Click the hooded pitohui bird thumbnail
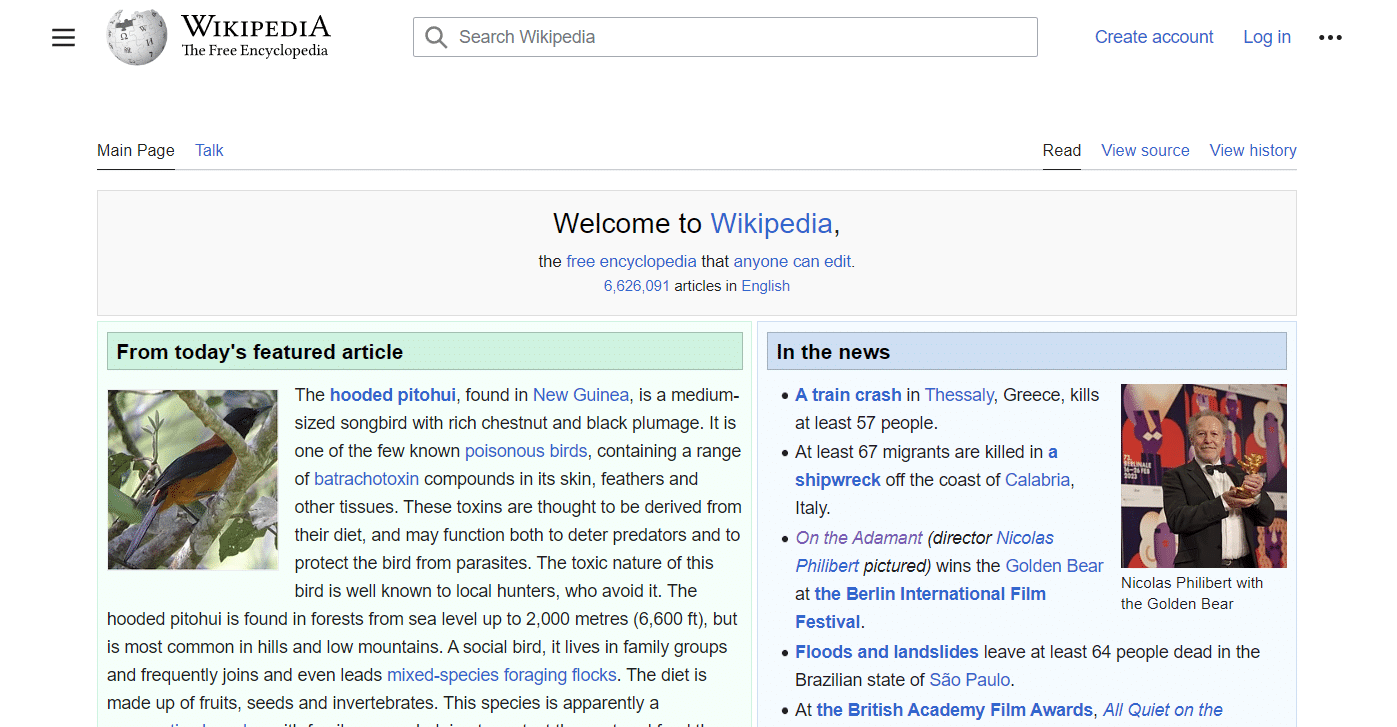 [x=193, y=479]
